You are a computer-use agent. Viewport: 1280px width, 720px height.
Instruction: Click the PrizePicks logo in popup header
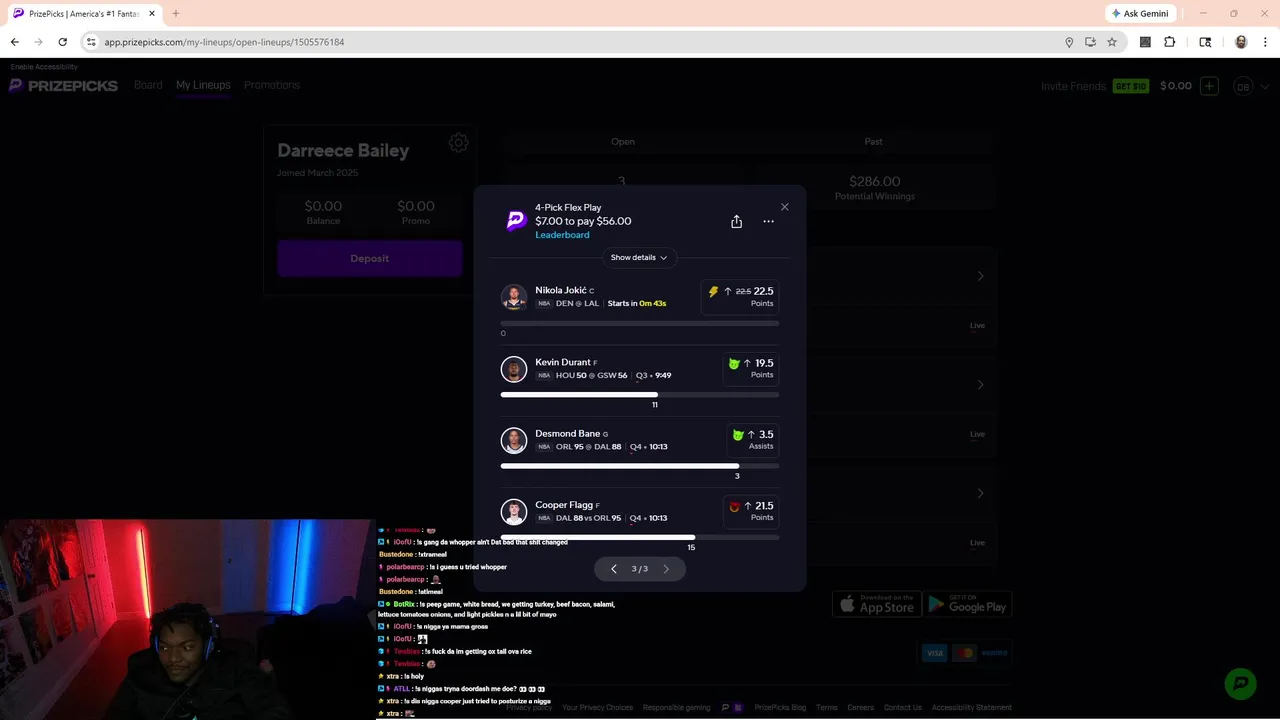[516, 221]
